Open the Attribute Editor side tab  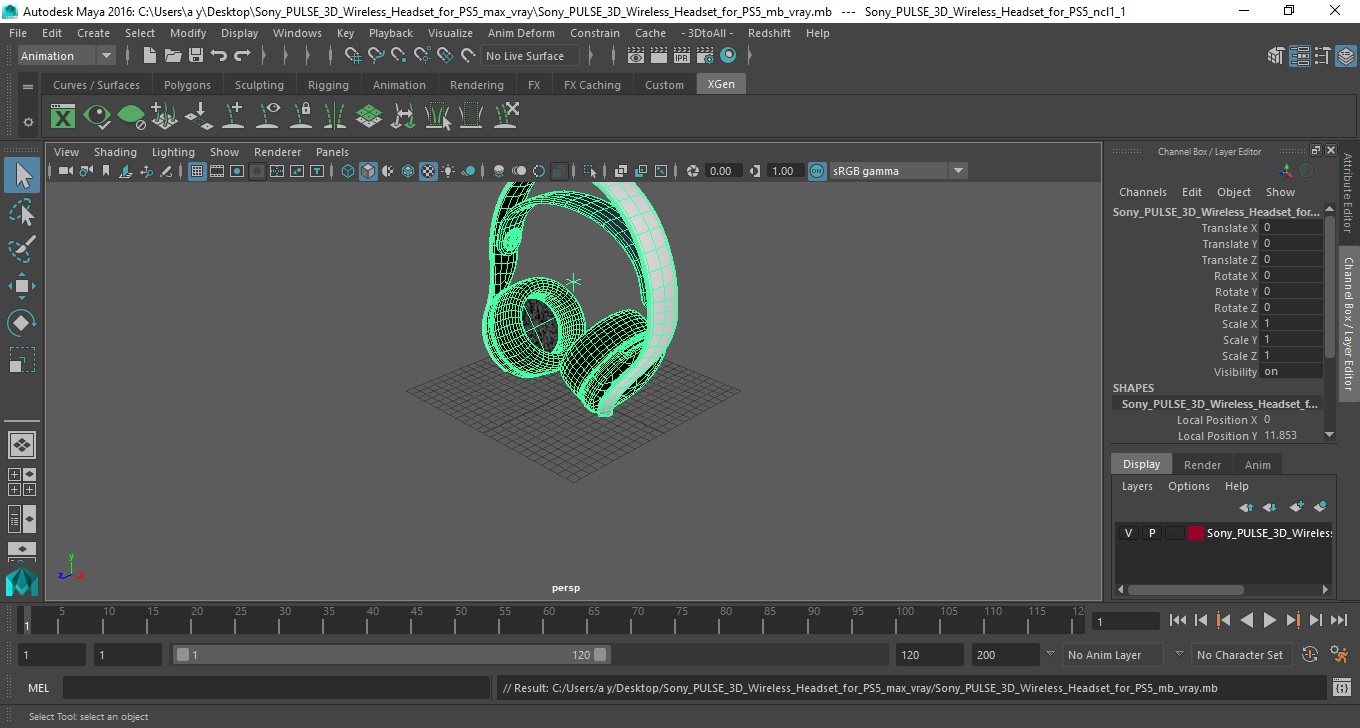click(1347, 193)
